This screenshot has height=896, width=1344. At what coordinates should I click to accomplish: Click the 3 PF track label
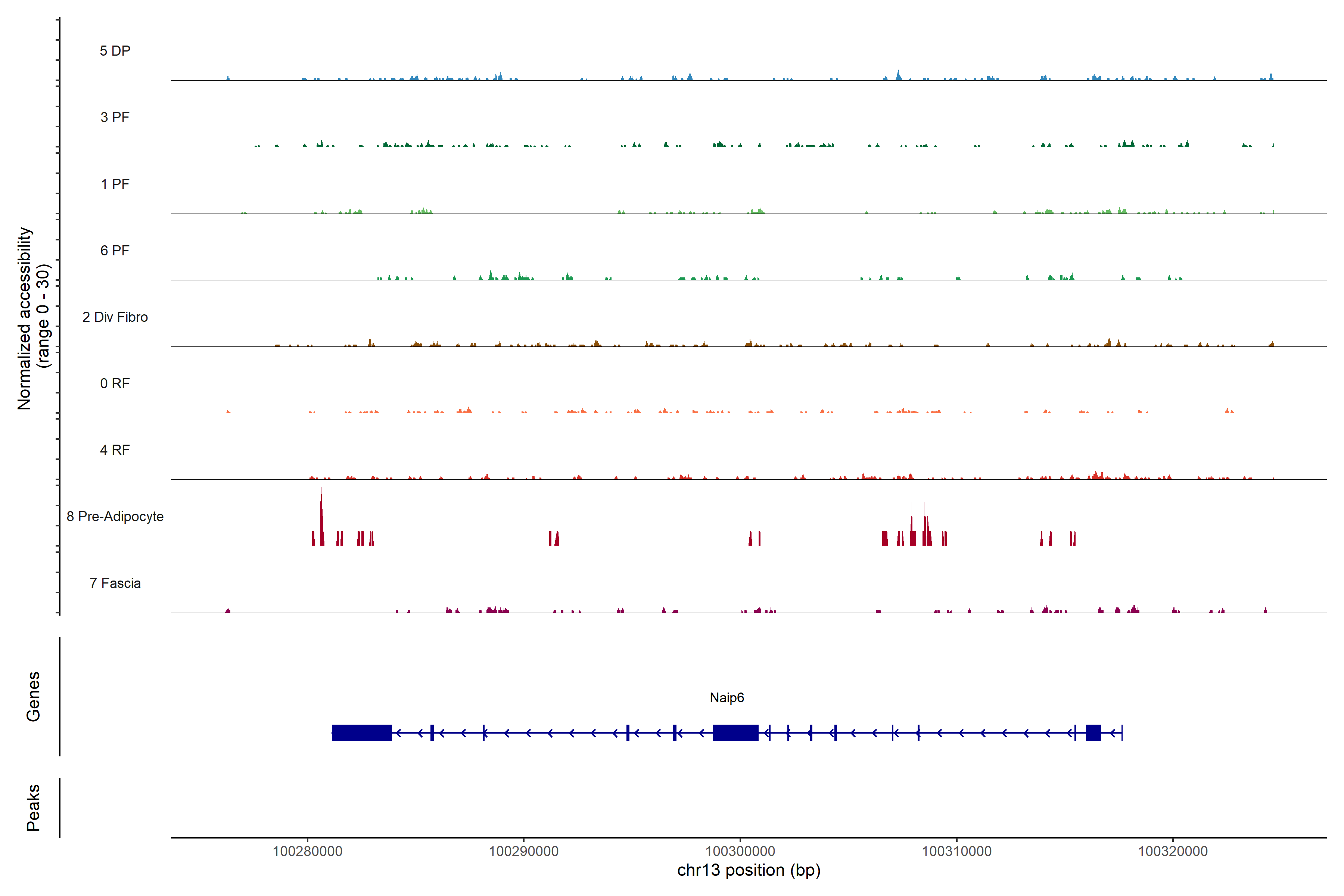click(x=115, y=117)
